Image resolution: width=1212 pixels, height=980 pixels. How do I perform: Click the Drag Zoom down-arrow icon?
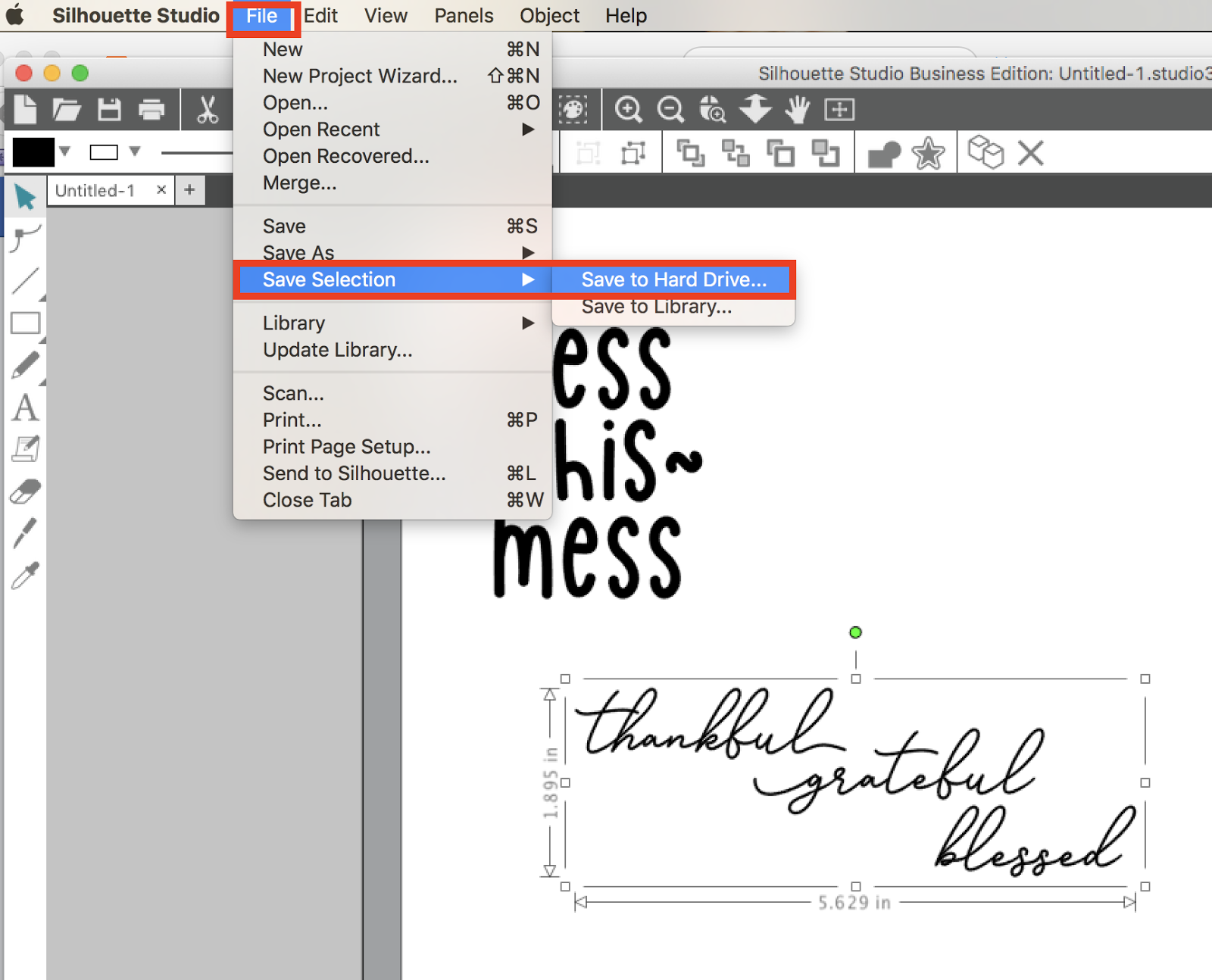(x=755, y=110)
